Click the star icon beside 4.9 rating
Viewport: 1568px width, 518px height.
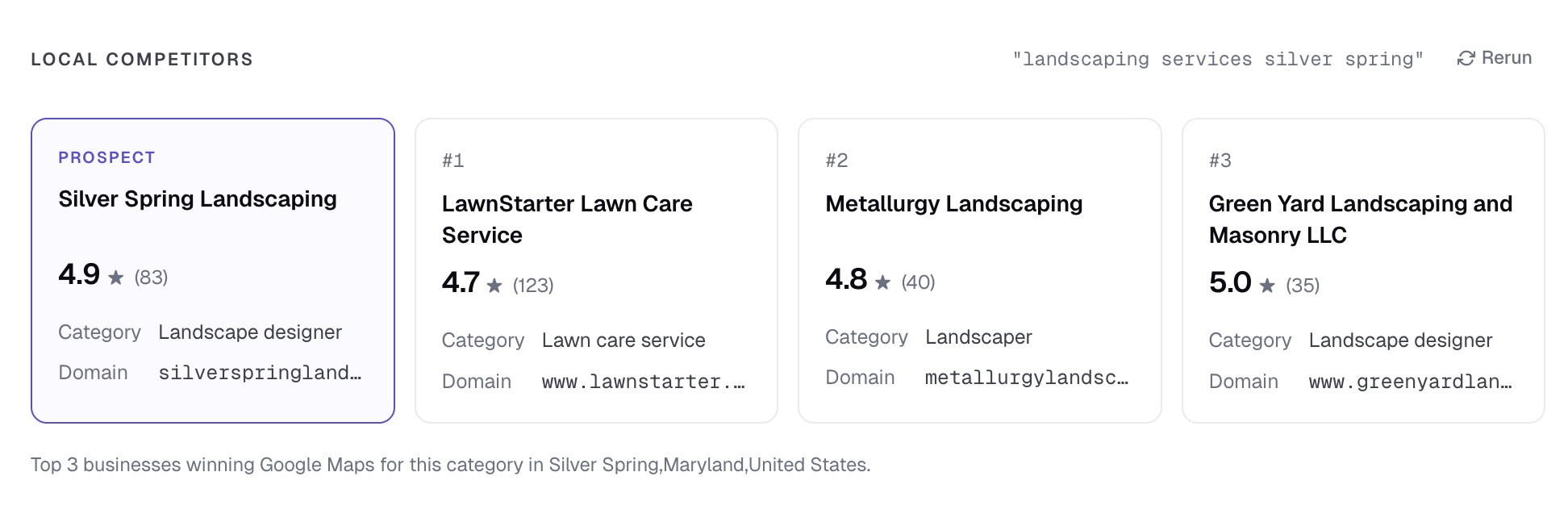click(116, 278)
